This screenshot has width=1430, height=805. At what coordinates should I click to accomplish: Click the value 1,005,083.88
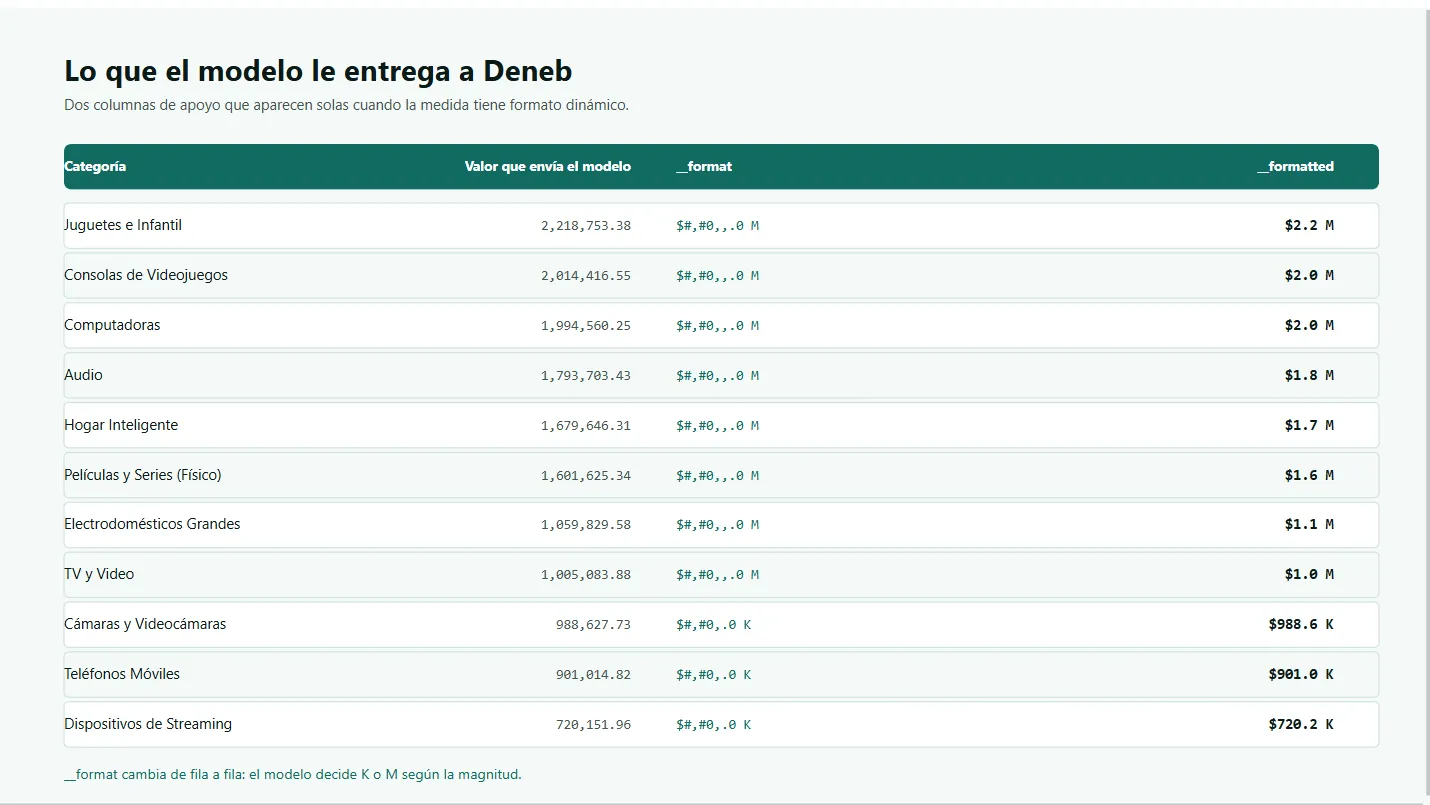click(586, 575)
